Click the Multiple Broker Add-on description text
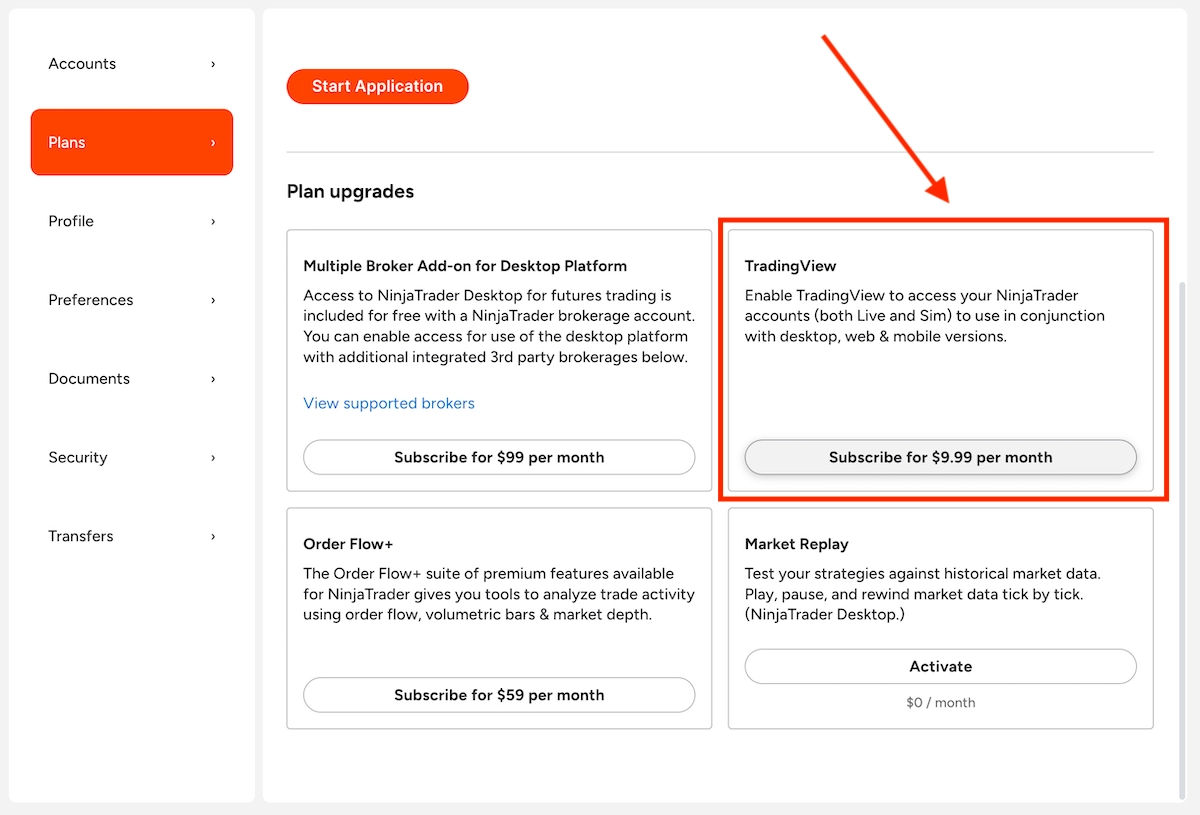1200x815 pixels. (x=499, y=327)
